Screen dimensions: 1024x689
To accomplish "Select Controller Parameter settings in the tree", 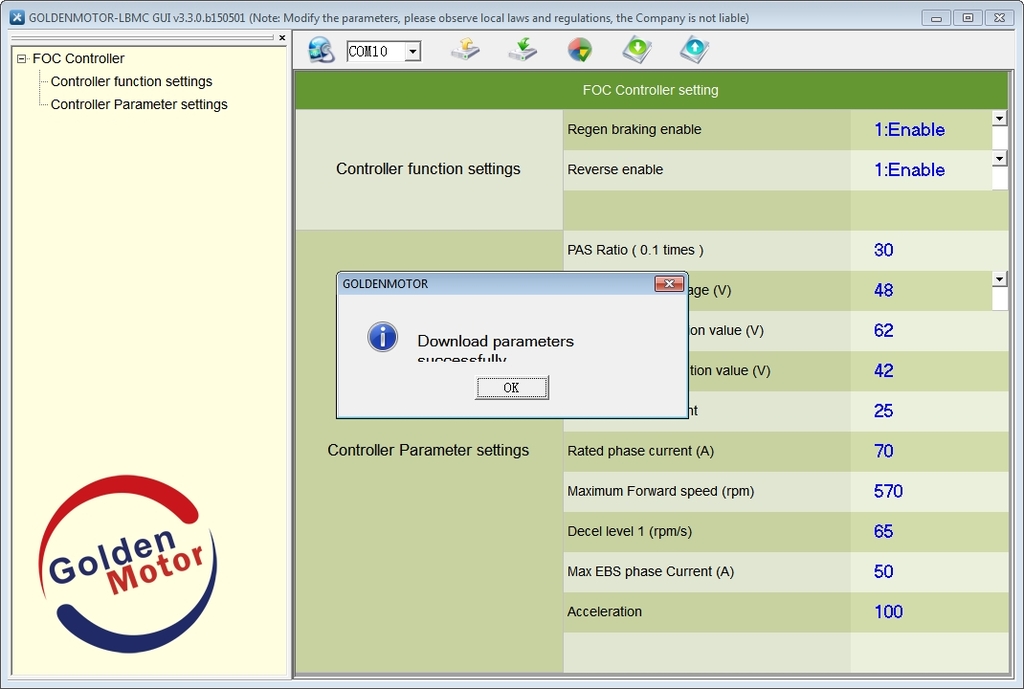I will coord(139,105).
